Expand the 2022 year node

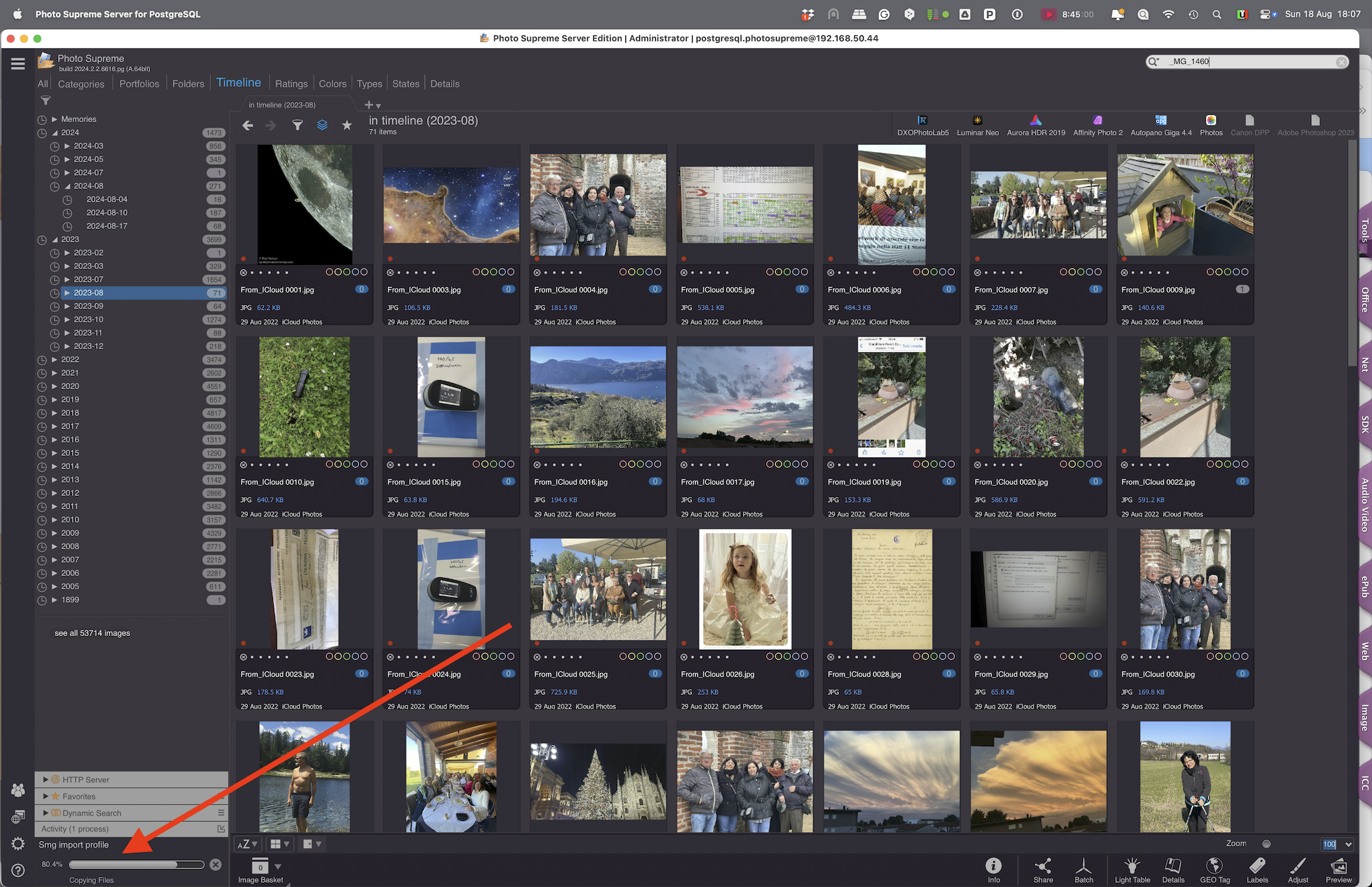(x=55, y=360)
